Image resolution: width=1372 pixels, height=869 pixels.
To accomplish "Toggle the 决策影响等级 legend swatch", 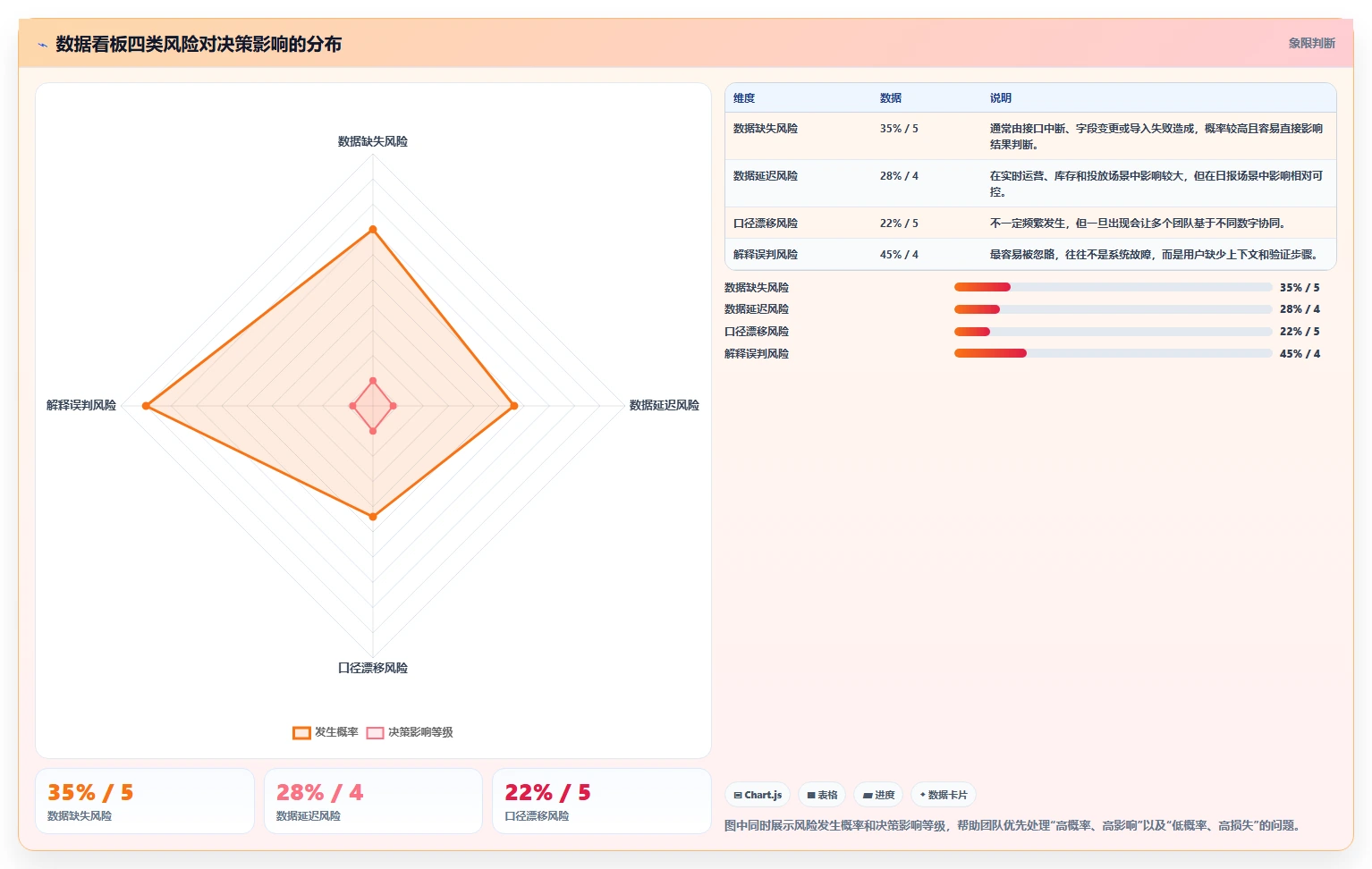I will pyautogui.click(x=375, y=733).
